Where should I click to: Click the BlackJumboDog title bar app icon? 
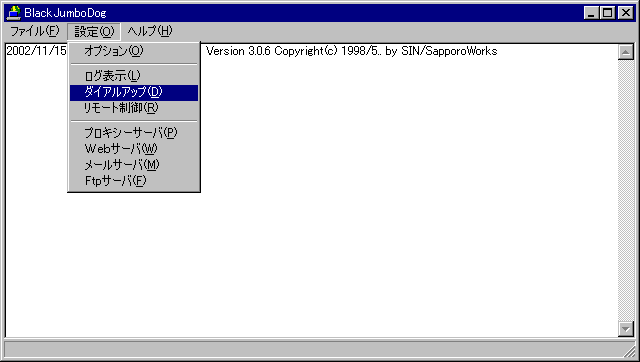tap(14, 13)
